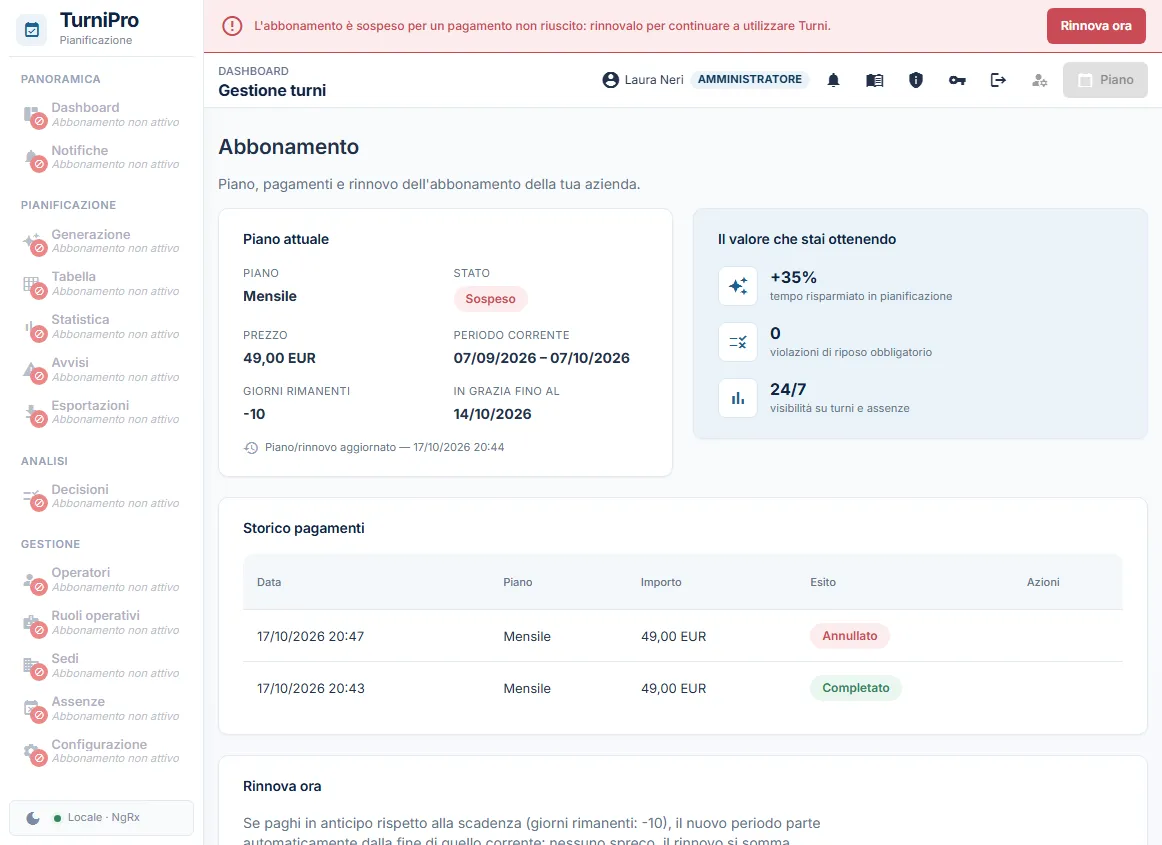Click the Rinnova ora section heading
The height and width of the screenshot is (845, 1162).
pos(282,786)
